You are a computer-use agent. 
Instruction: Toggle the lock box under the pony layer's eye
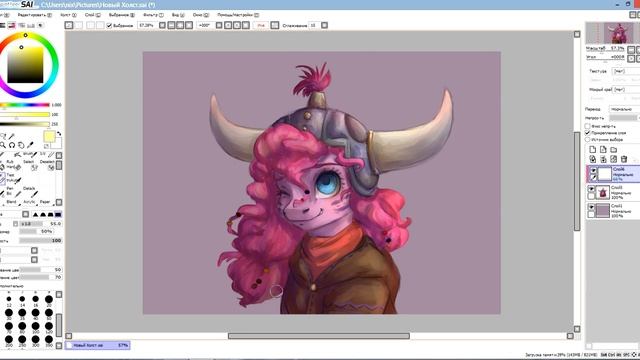pos(591,196)
